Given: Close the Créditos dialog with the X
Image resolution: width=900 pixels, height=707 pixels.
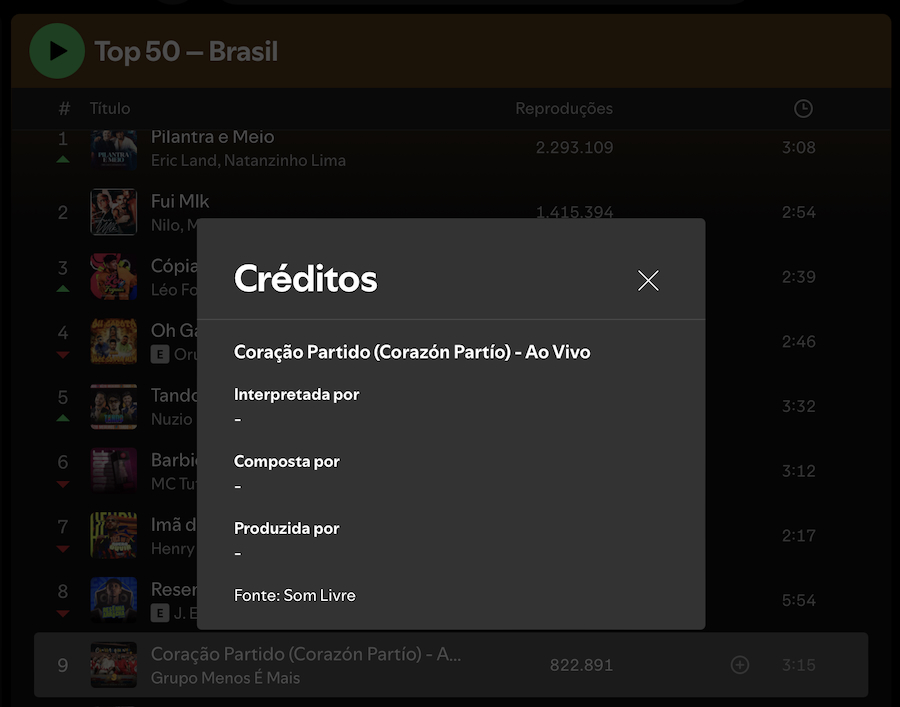Looking at the screenshot, I should coord(648,281).
